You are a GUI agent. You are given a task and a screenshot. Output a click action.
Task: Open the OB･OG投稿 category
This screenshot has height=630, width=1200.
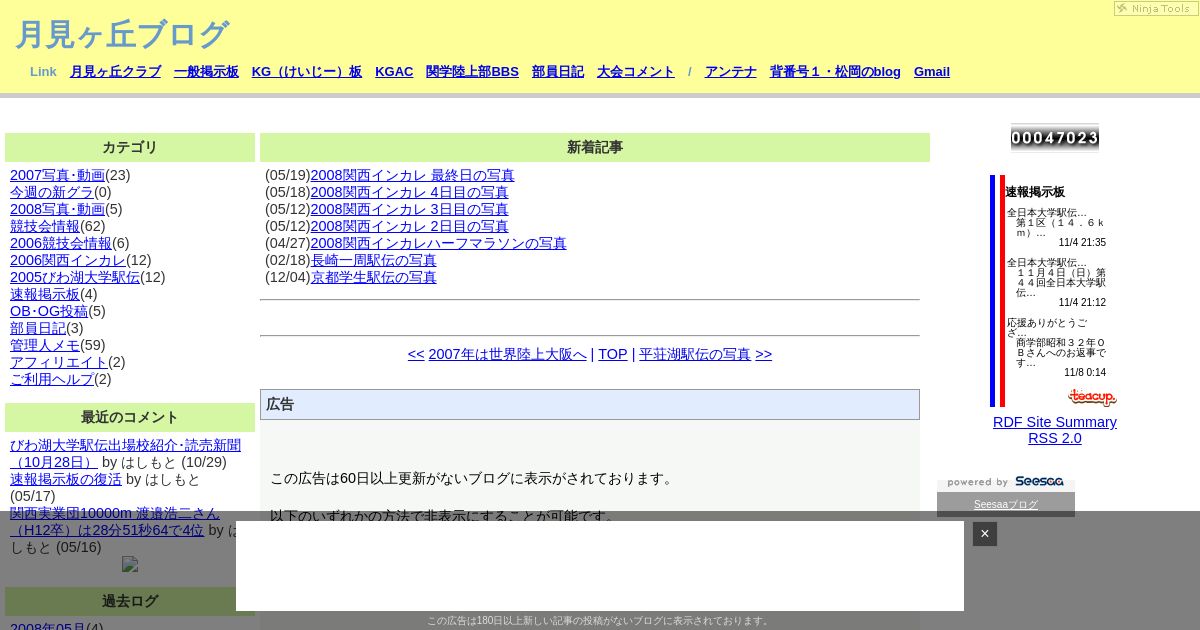[49, 311]
